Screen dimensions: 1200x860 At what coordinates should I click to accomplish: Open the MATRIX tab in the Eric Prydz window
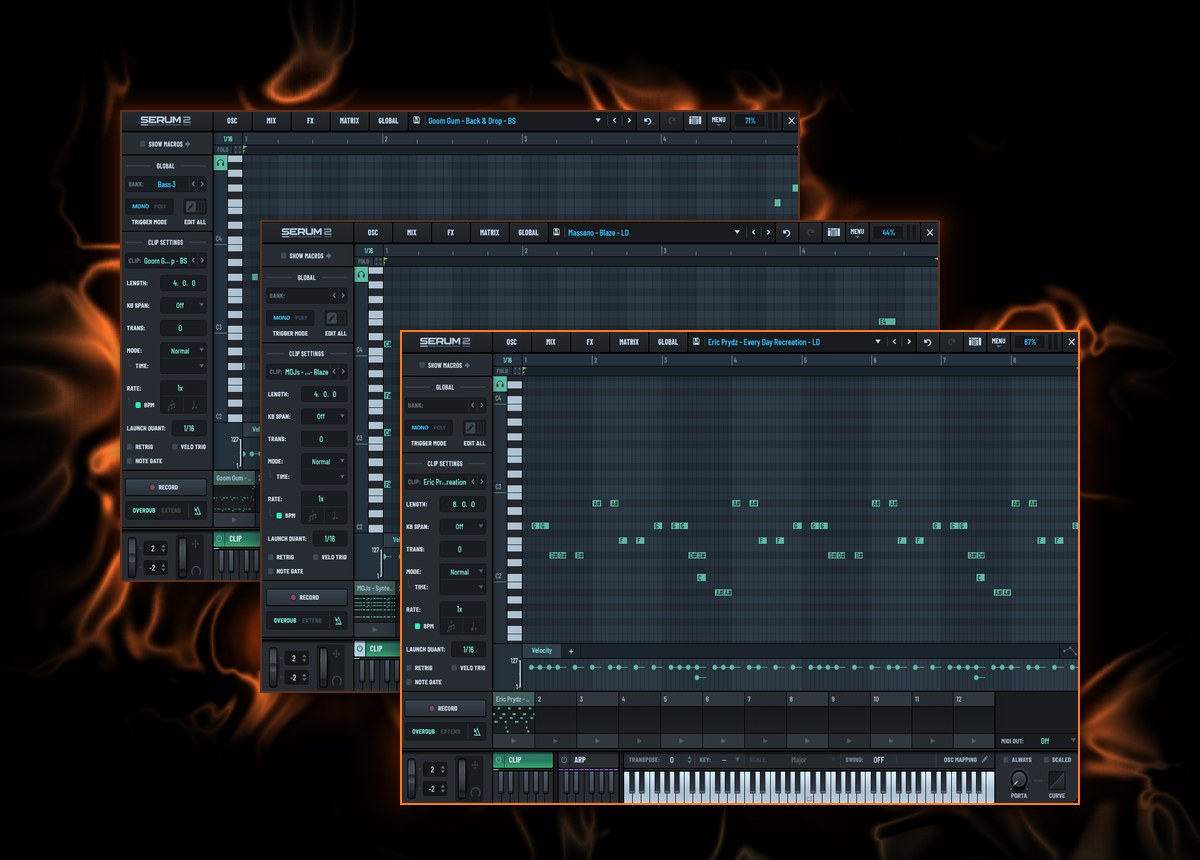[629, 342]
